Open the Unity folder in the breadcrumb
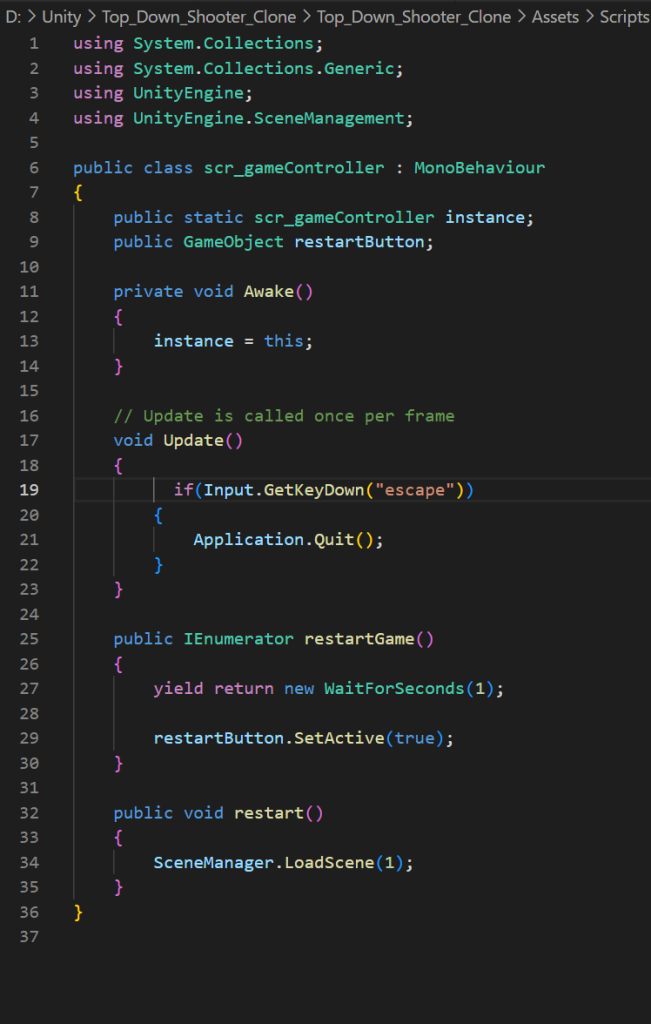This screenshot has width=651, height=1024. tap(61, 17)
